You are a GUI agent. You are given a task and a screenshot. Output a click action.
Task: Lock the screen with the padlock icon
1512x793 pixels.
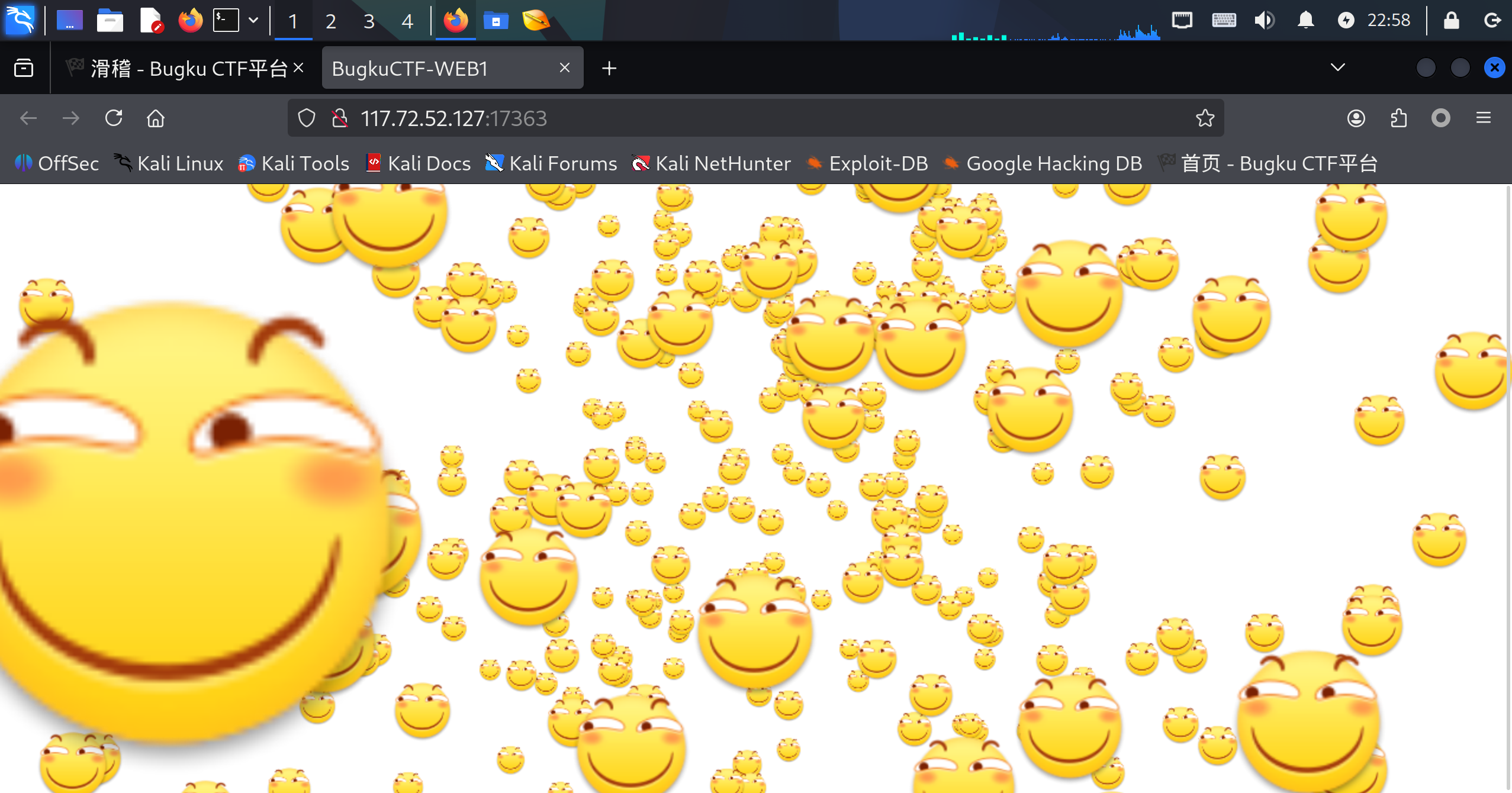tap(1451, 21)
